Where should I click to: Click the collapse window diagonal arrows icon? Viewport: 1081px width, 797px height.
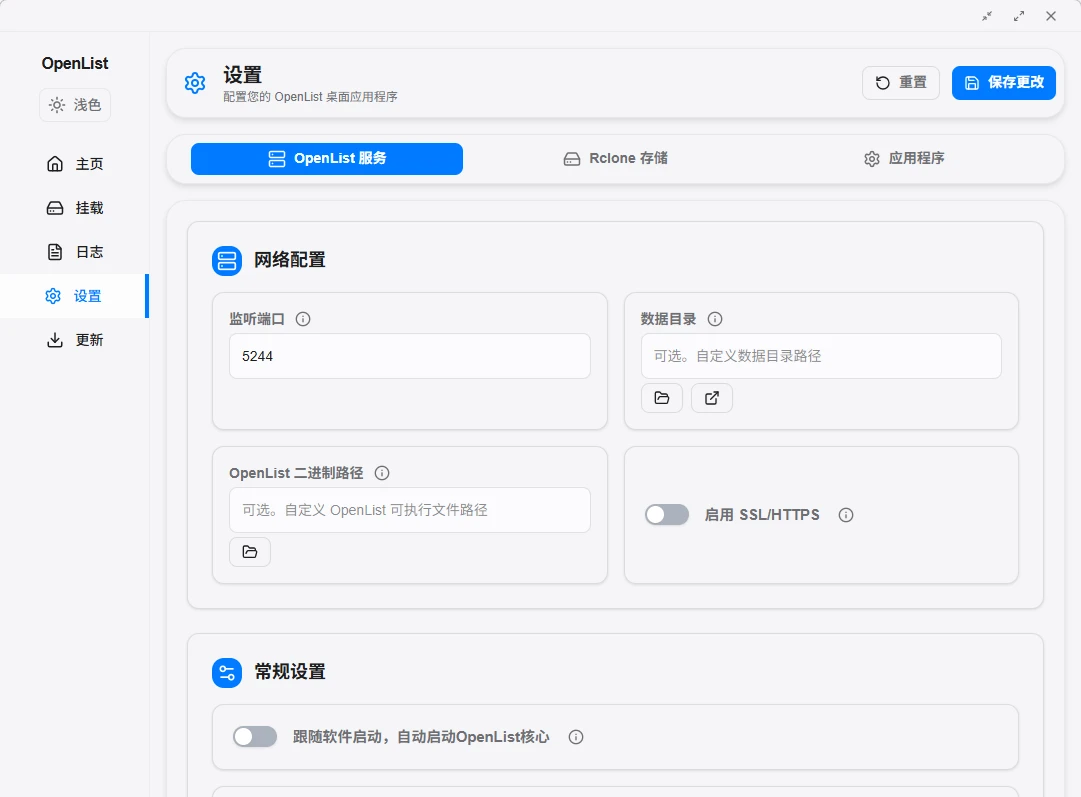point(987,16)
